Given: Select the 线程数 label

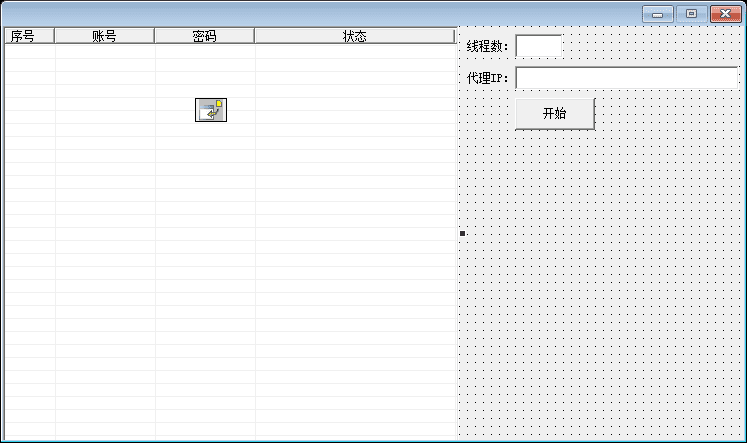Looking at the screenshot, I should [487, 46].
